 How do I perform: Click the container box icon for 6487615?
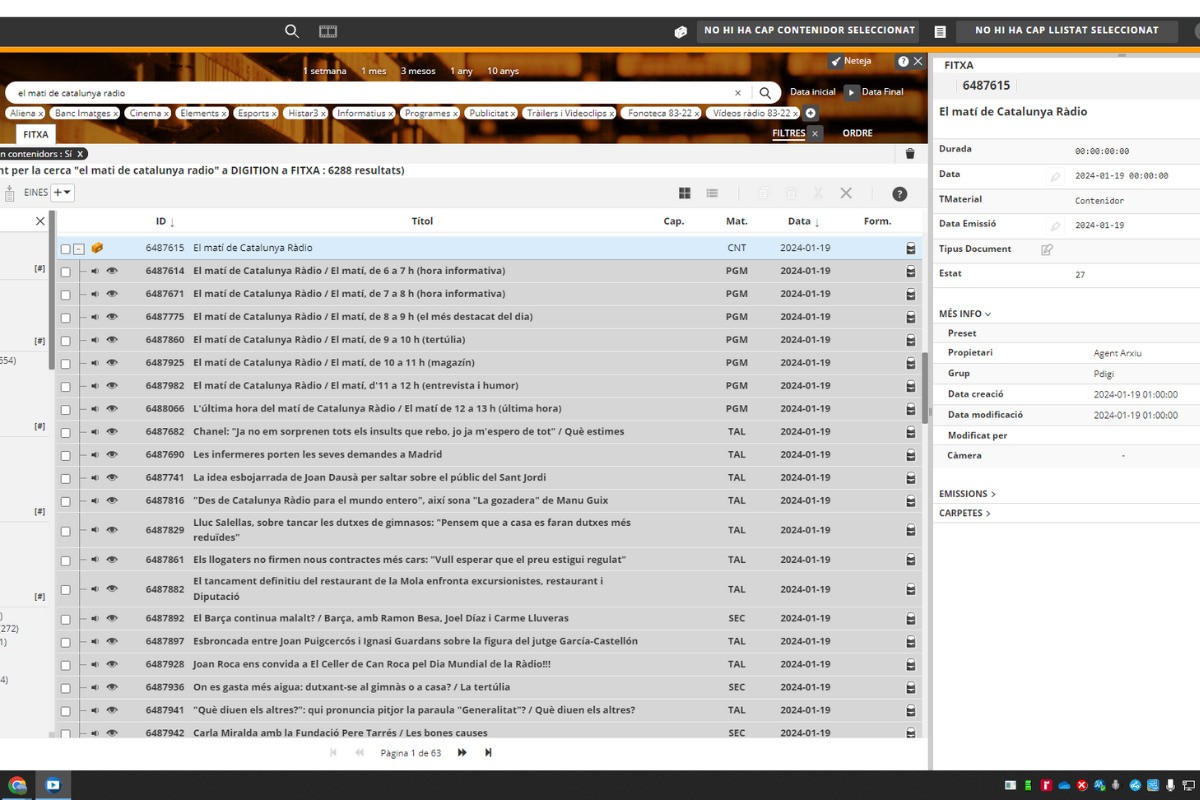coord(97,248)
